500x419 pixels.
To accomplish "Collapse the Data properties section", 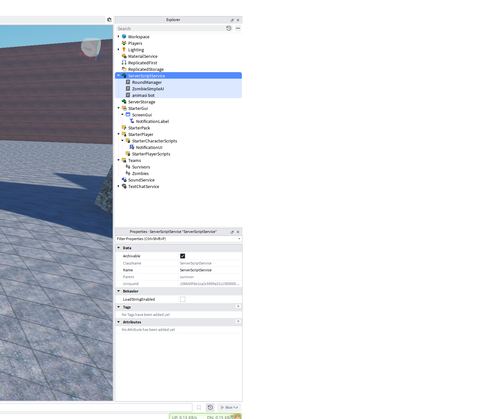I will coord(119,248).
